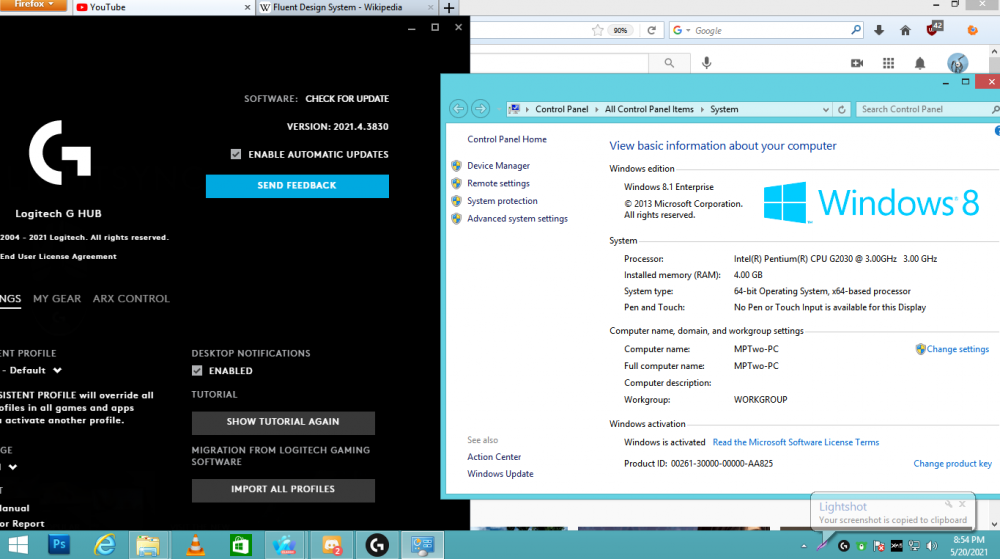Click the Logitech G logo in G HUB
Screen dimensions: 1000x559
point(60,153)
